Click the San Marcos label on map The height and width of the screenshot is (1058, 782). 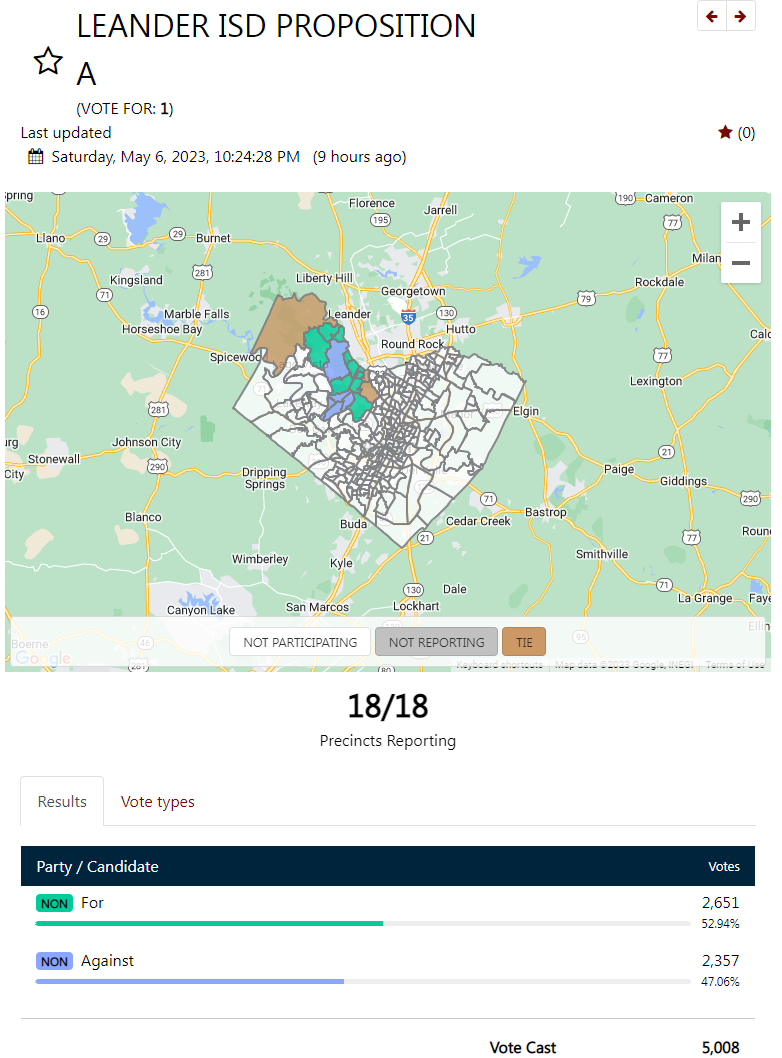pos(317,607)
